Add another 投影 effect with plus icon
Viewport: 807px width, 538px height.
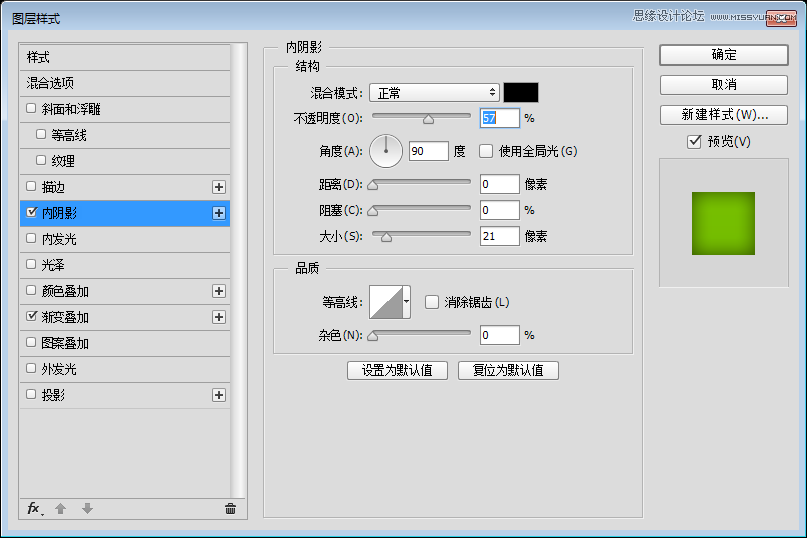[x=219, y=395]
